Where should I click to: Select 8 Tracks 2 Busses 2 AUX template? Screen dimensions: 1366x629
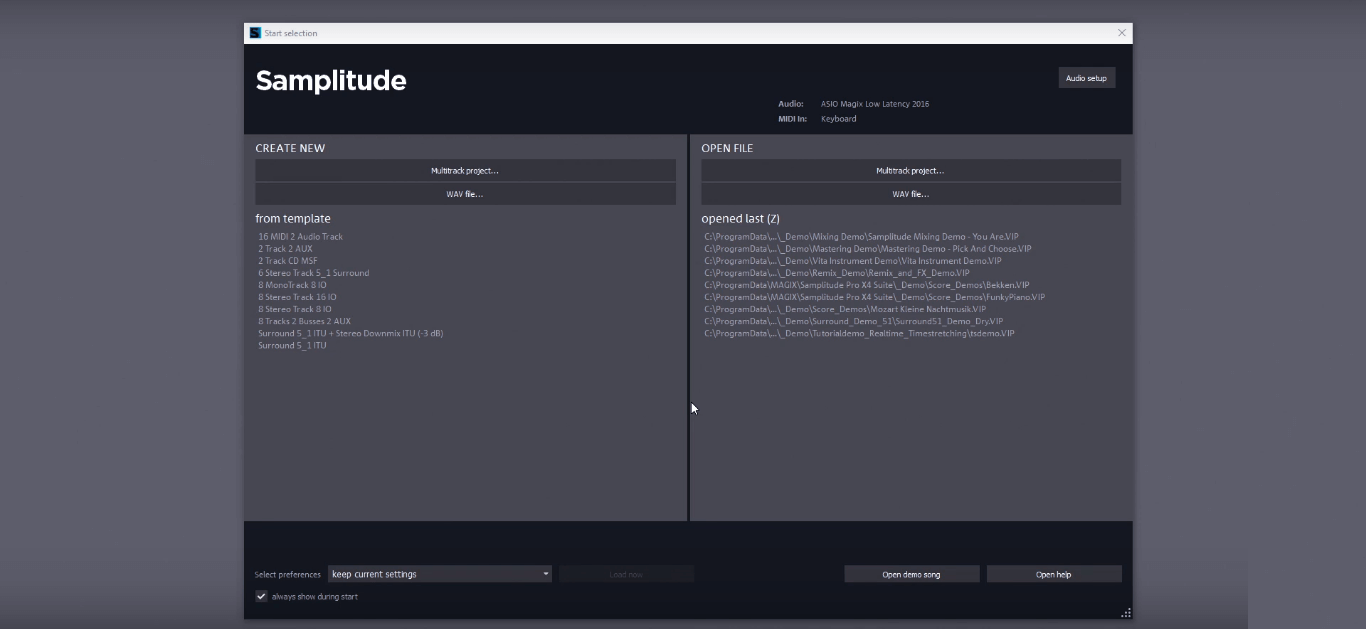304,321
